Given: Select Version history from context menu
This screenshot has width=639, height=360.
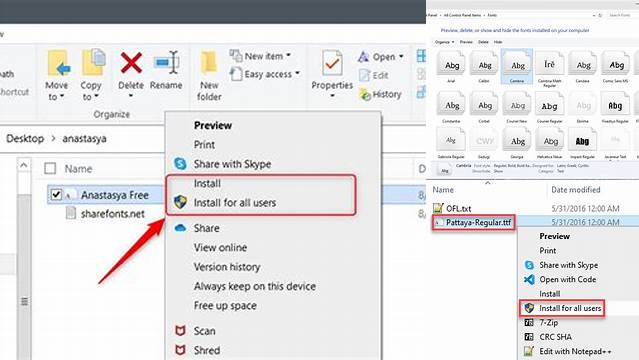Looking at the screenshot, I should [227, 267].
